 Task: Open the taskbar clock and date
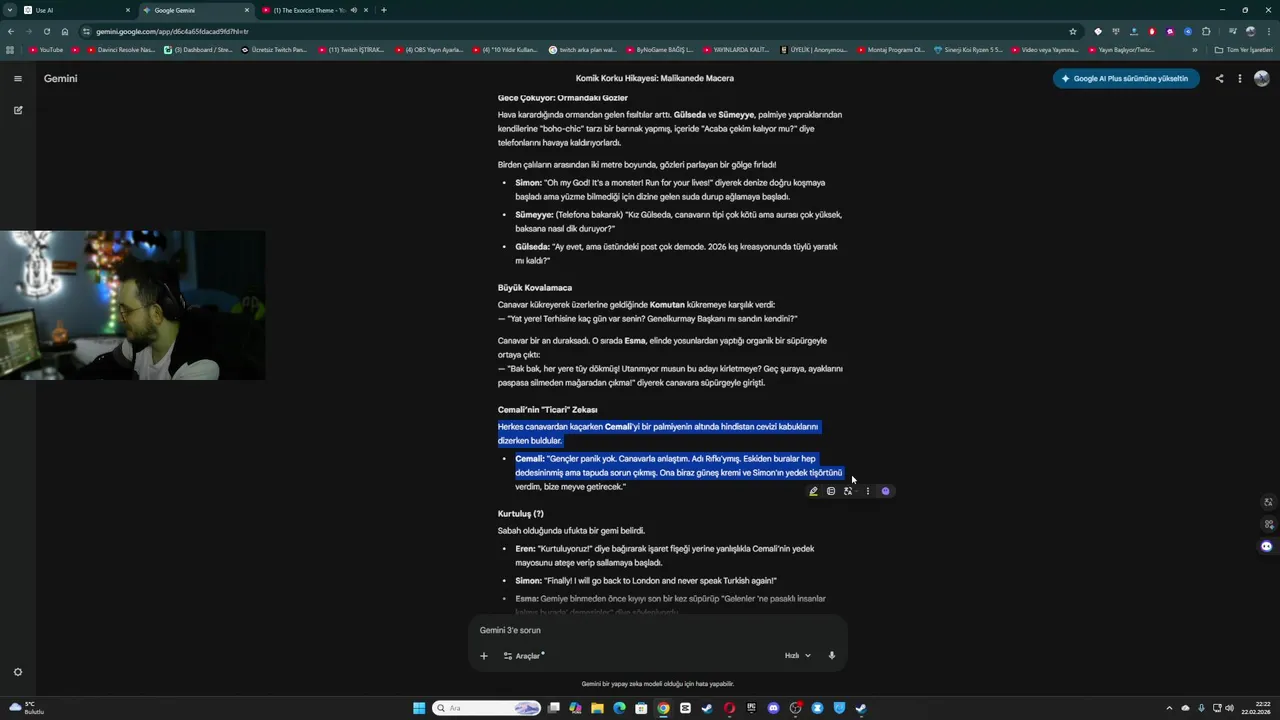(x=1255, y=708)
